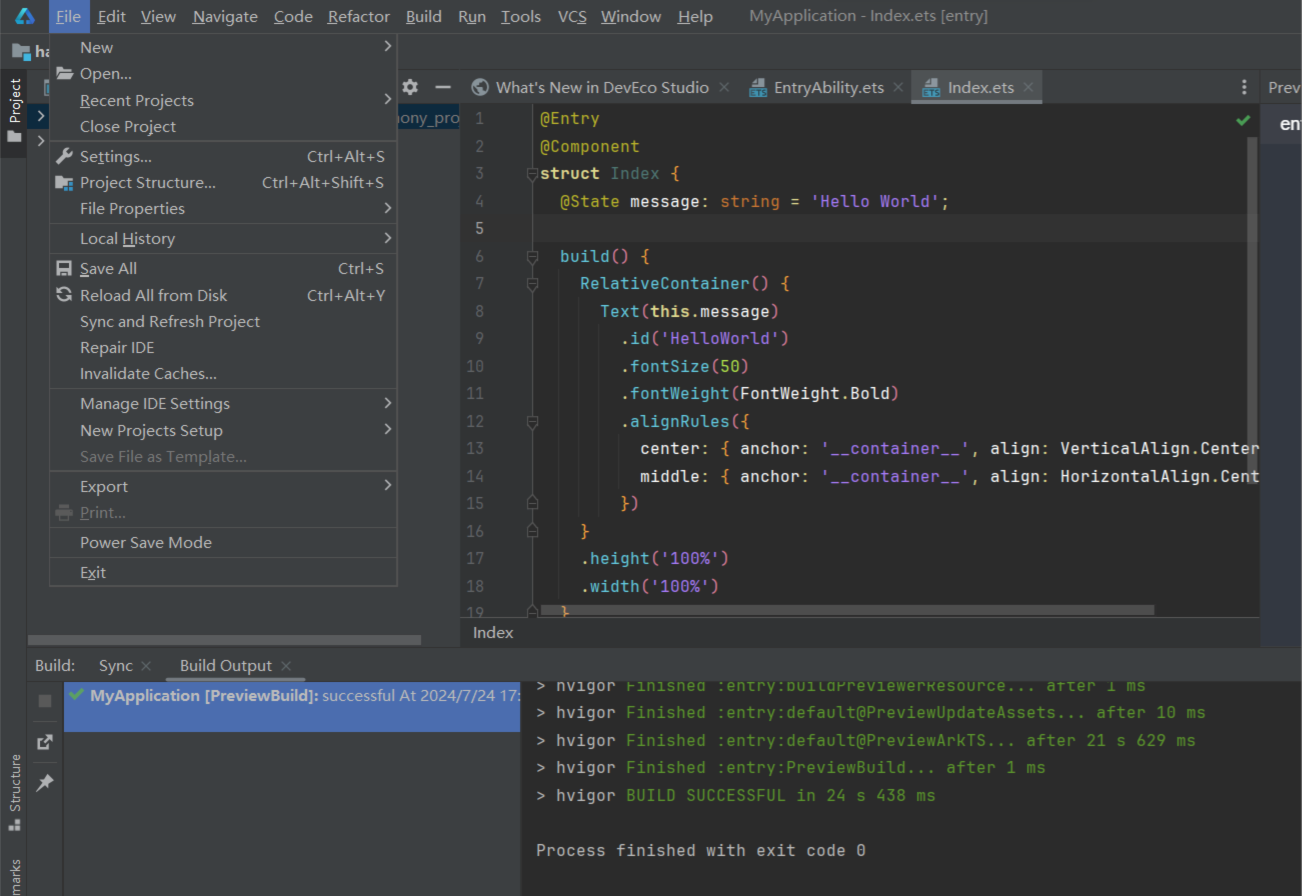Open the Structure tool window sidebar button
Image resolution: width=1302 pixels, height=896 pixels.
pyautogui.click(x=15, y=792)
